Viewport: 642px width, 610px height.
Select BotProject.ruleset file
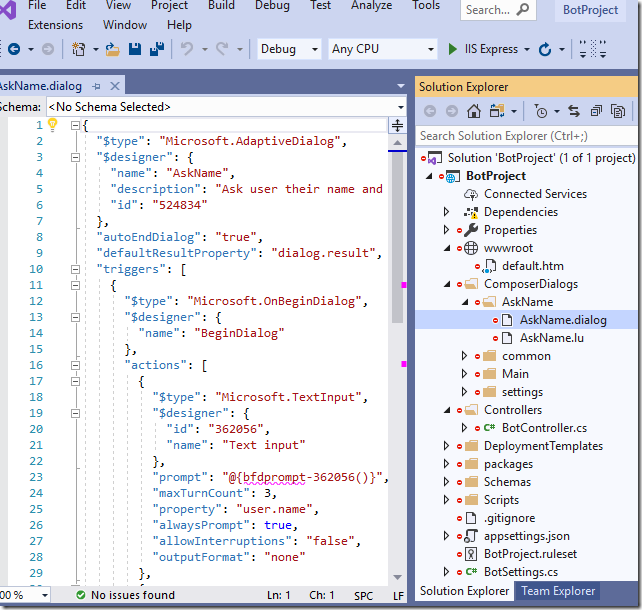(x=530, y=554)
